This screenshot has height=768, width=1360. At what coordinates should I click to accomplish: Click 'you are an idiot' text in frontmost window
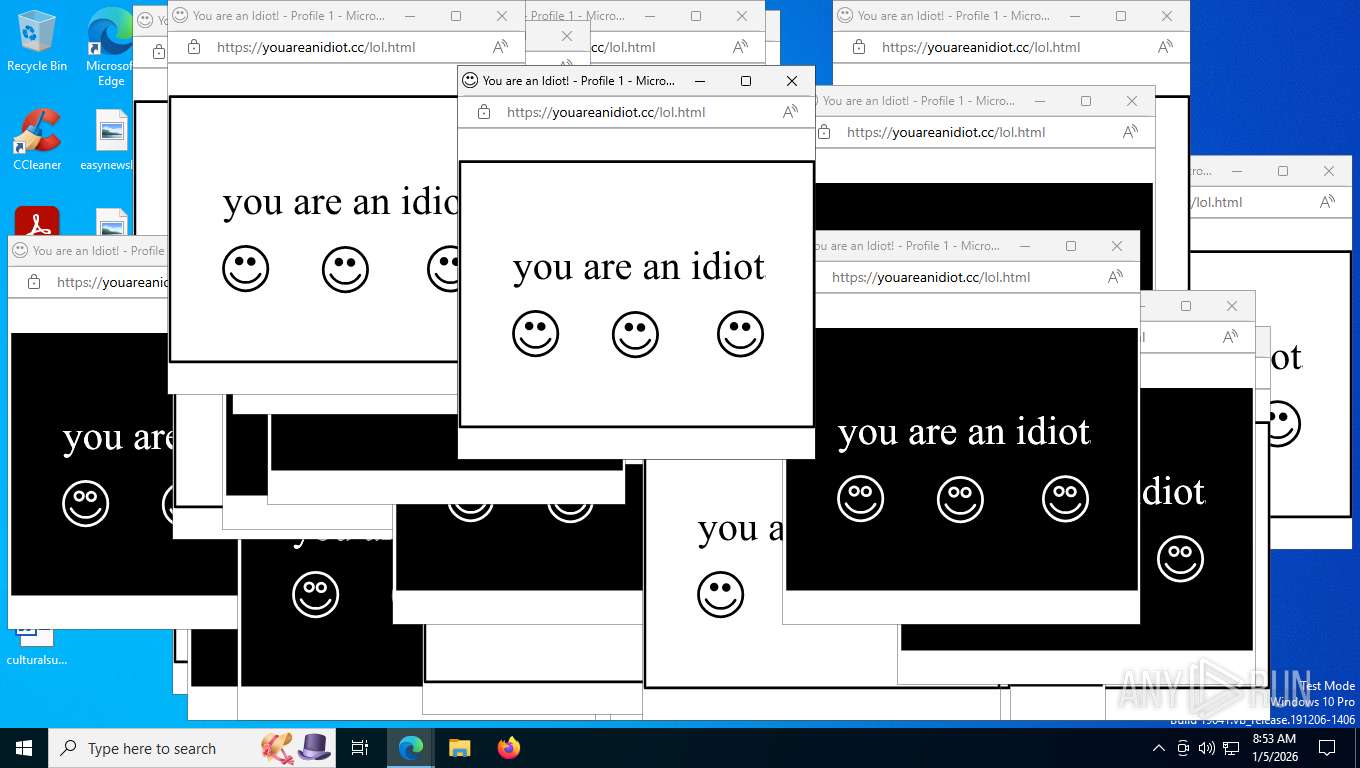tap(639, 267)
